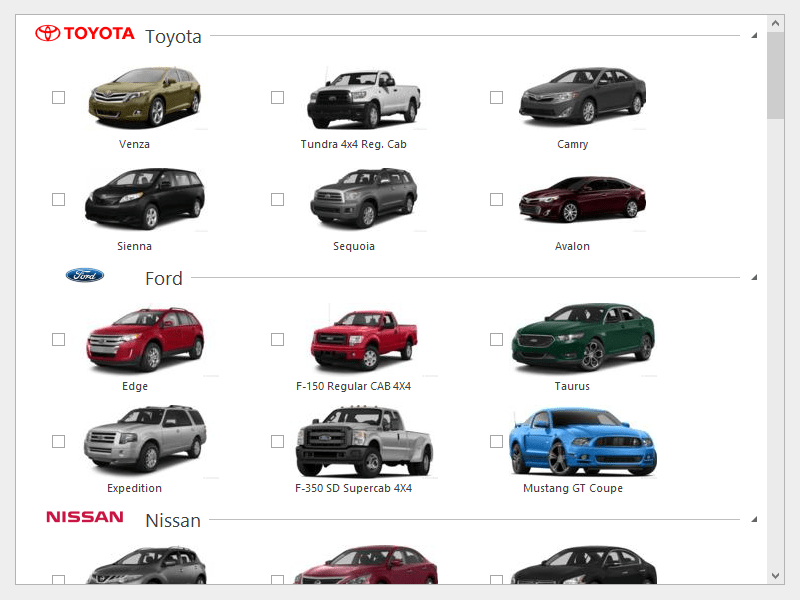
Task: Click the scrollbar up arrow
Action: pyautogui.click(x=776, y=23)
